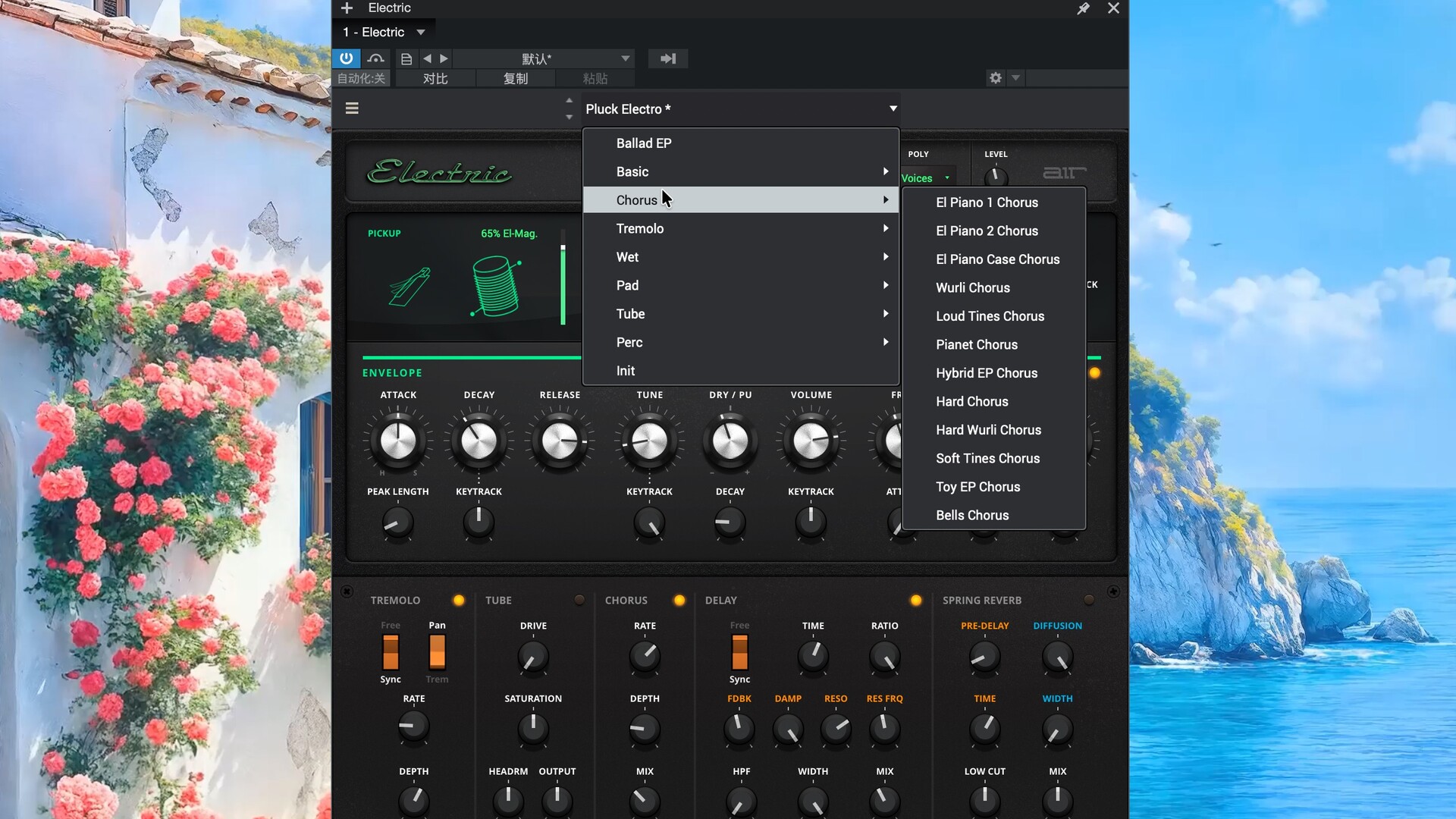Toggle the Delay effect LED
Screen dimensions: 1456x819
click(x=916, y=600)
